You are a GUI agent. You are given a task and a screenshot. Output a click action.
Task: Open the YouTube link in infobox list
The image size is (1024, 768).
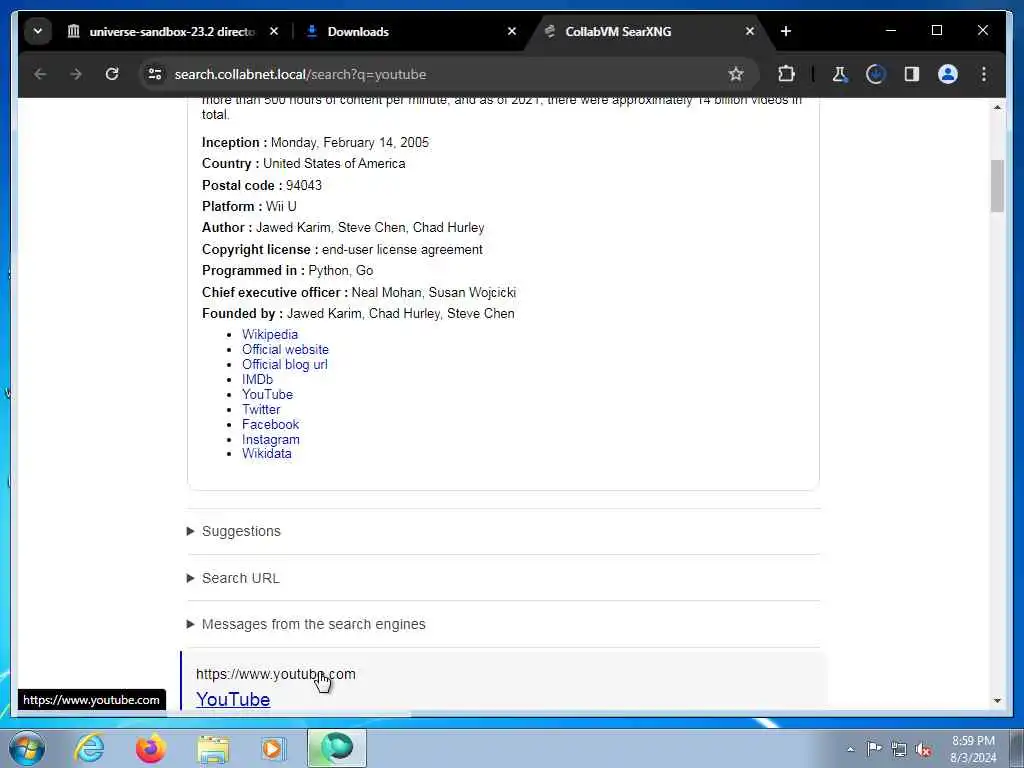click(267, 394)
